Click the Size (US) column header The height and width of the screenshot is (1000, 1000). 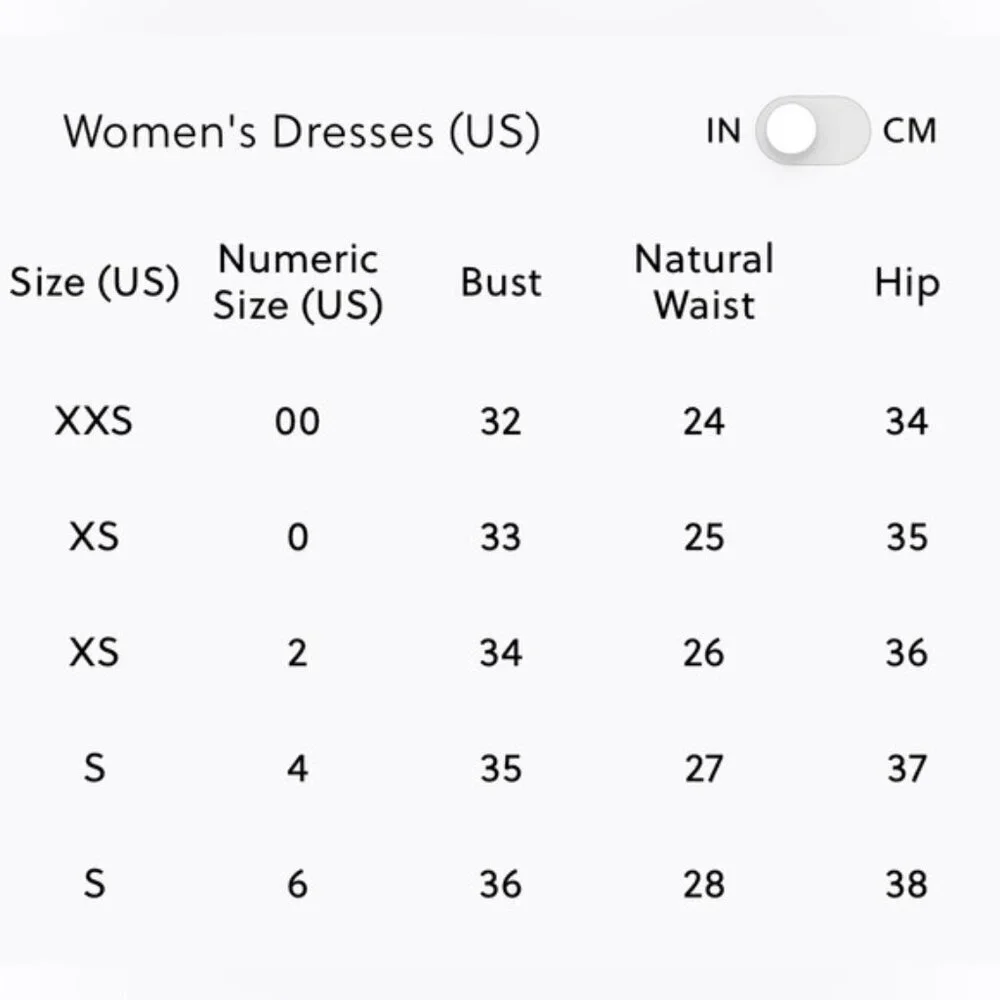point(94,281)
